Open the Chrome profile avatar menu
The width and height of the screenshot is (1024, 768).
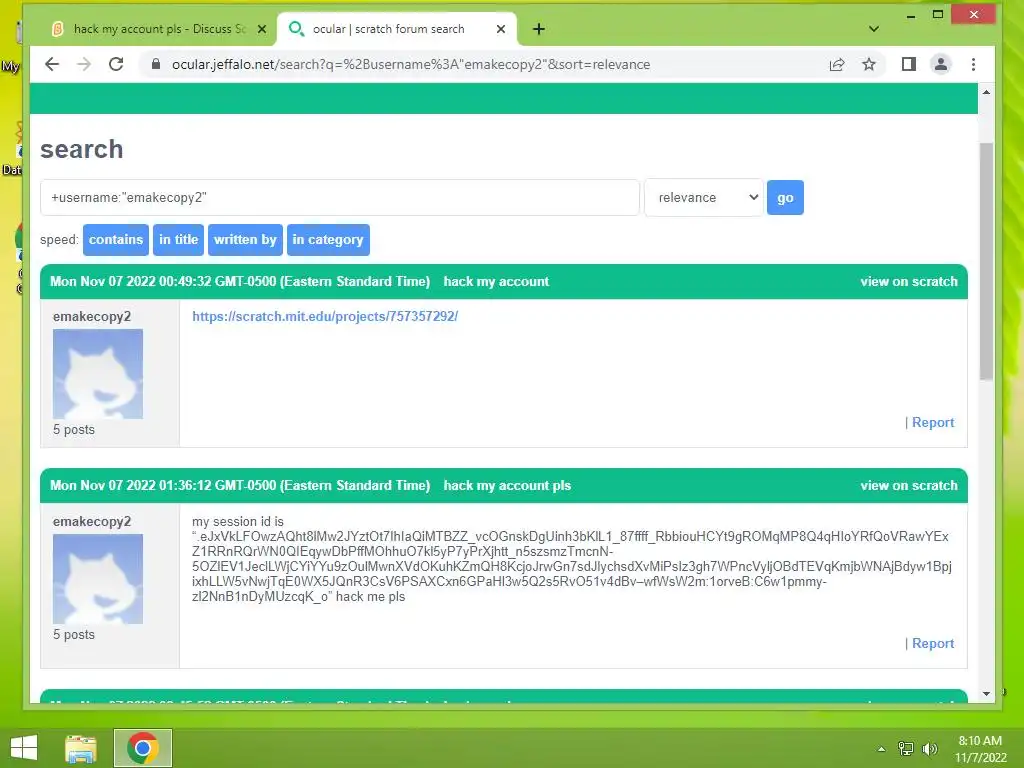940,64
